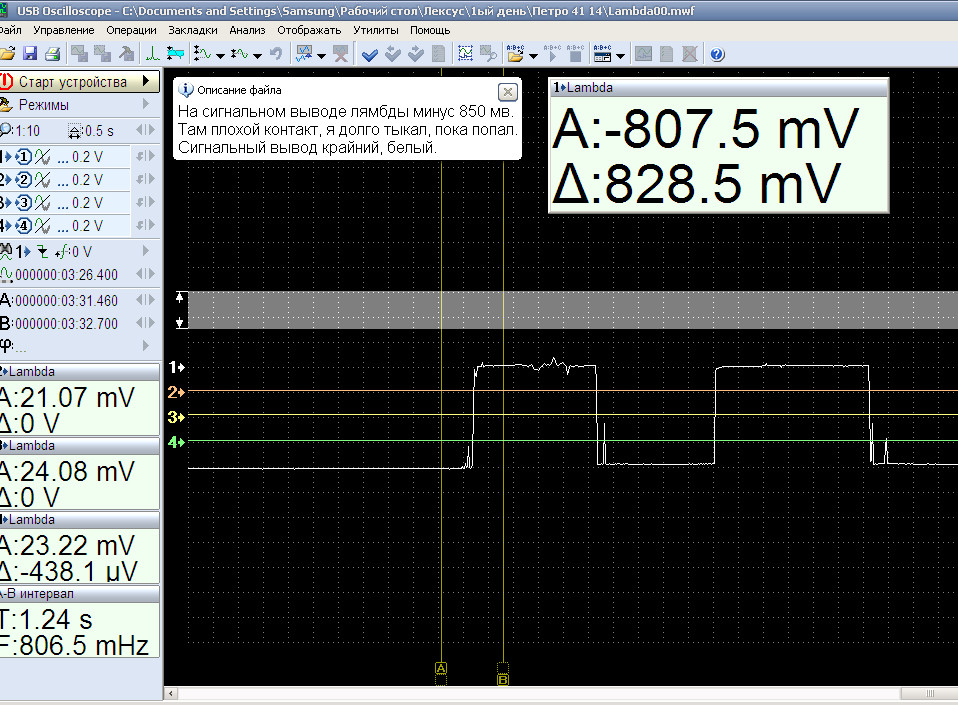Close the file description popup

507,92
